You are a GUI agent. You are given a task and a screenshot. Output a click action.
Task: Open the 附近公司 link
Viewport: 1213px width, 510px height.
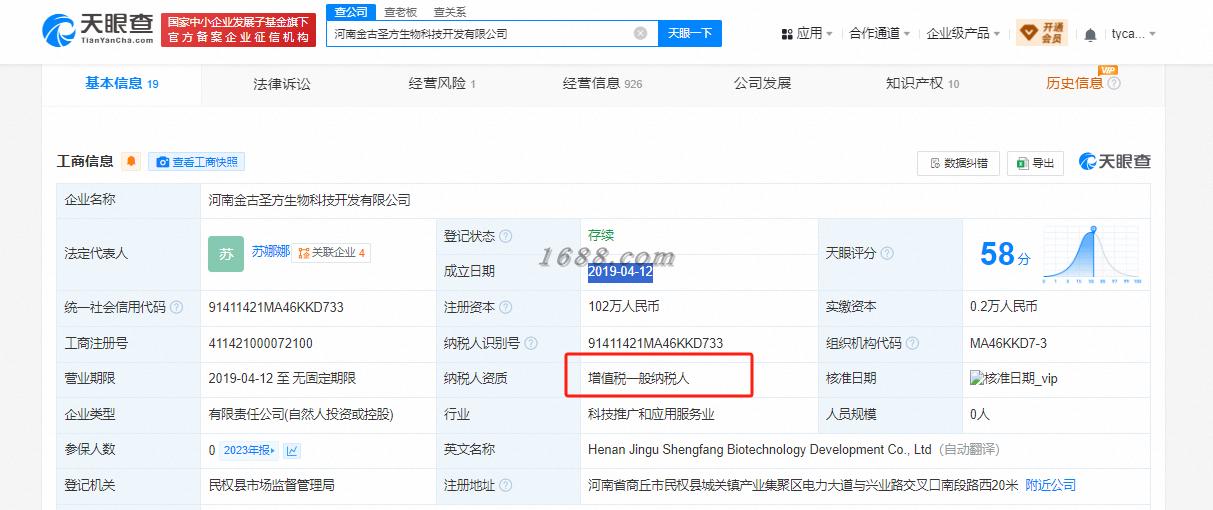click(x=1051, y=485)
